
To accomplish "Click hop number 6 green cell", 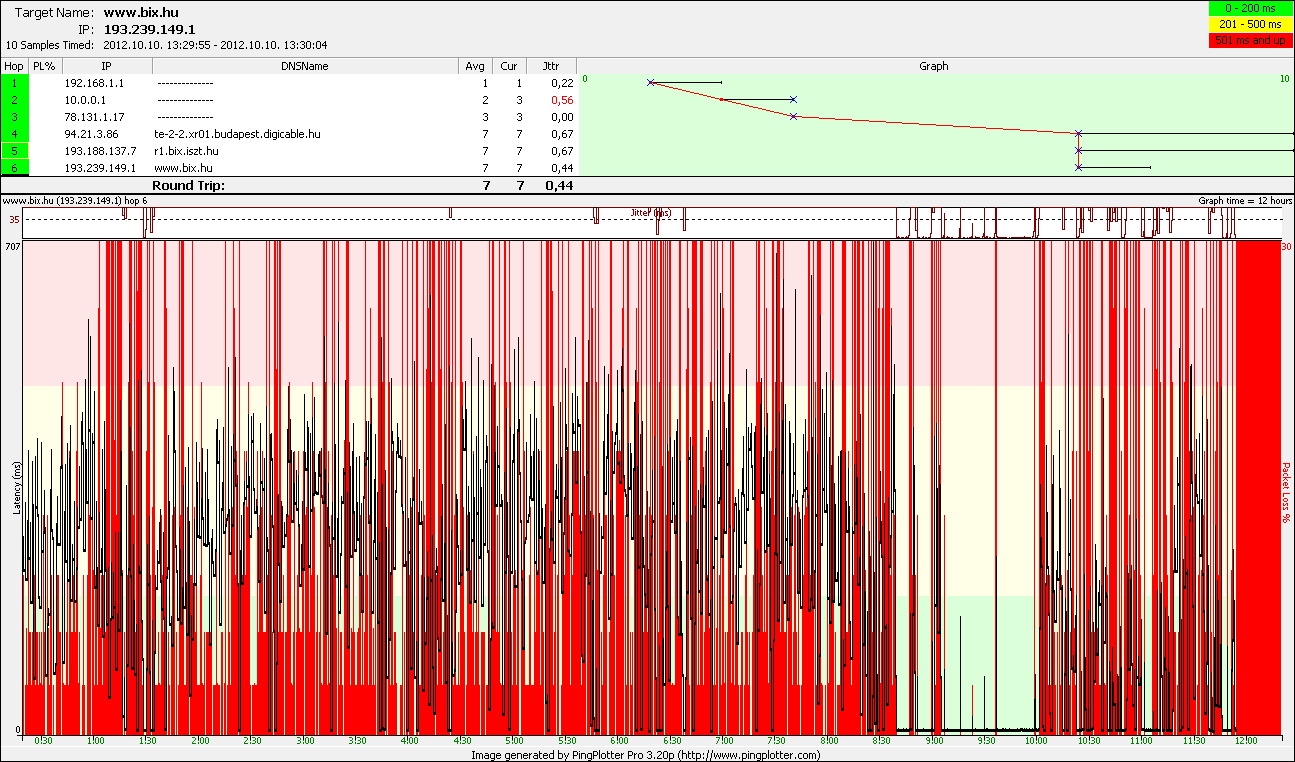I will point(14,168).
